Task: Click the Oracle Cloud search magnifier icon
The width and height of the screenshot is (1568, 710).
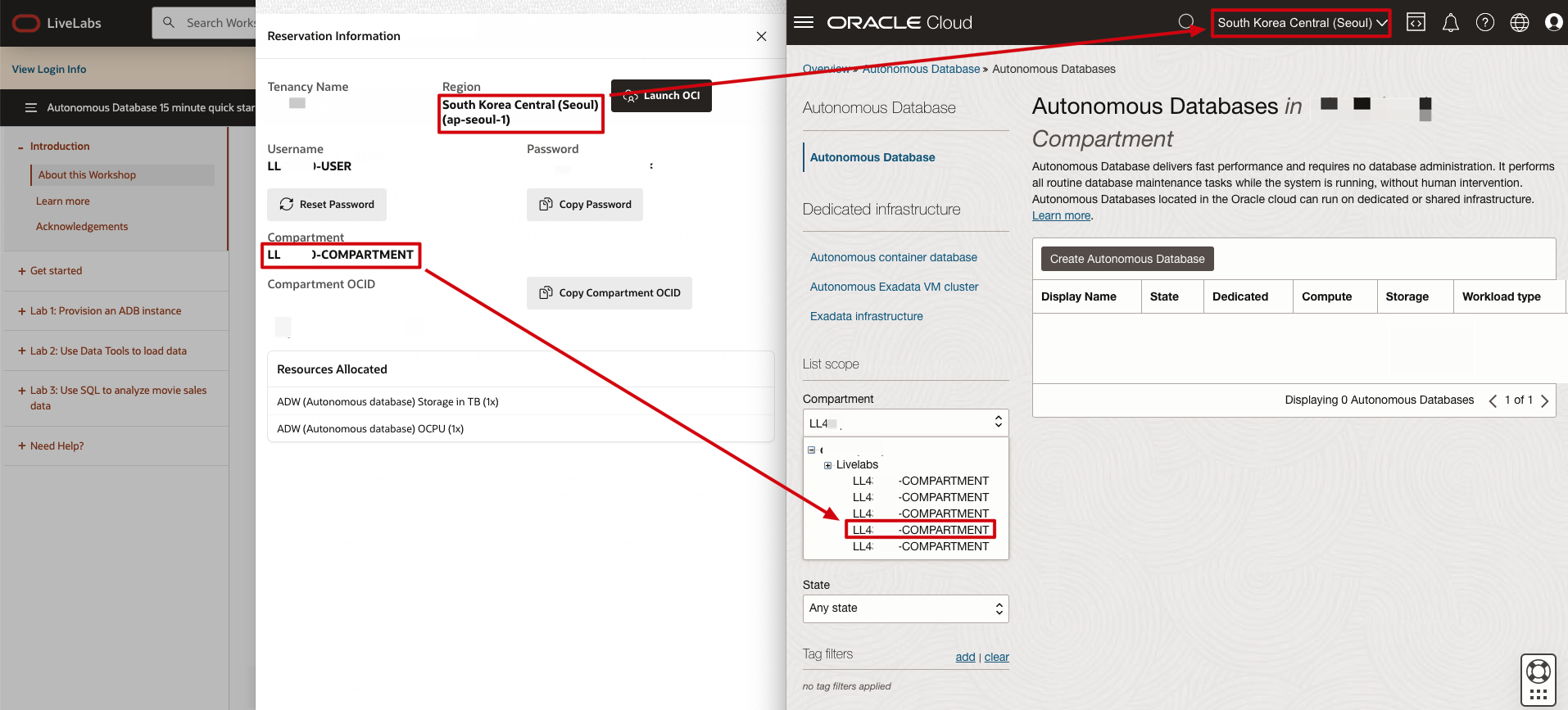Action: [x=1185, y=22]
